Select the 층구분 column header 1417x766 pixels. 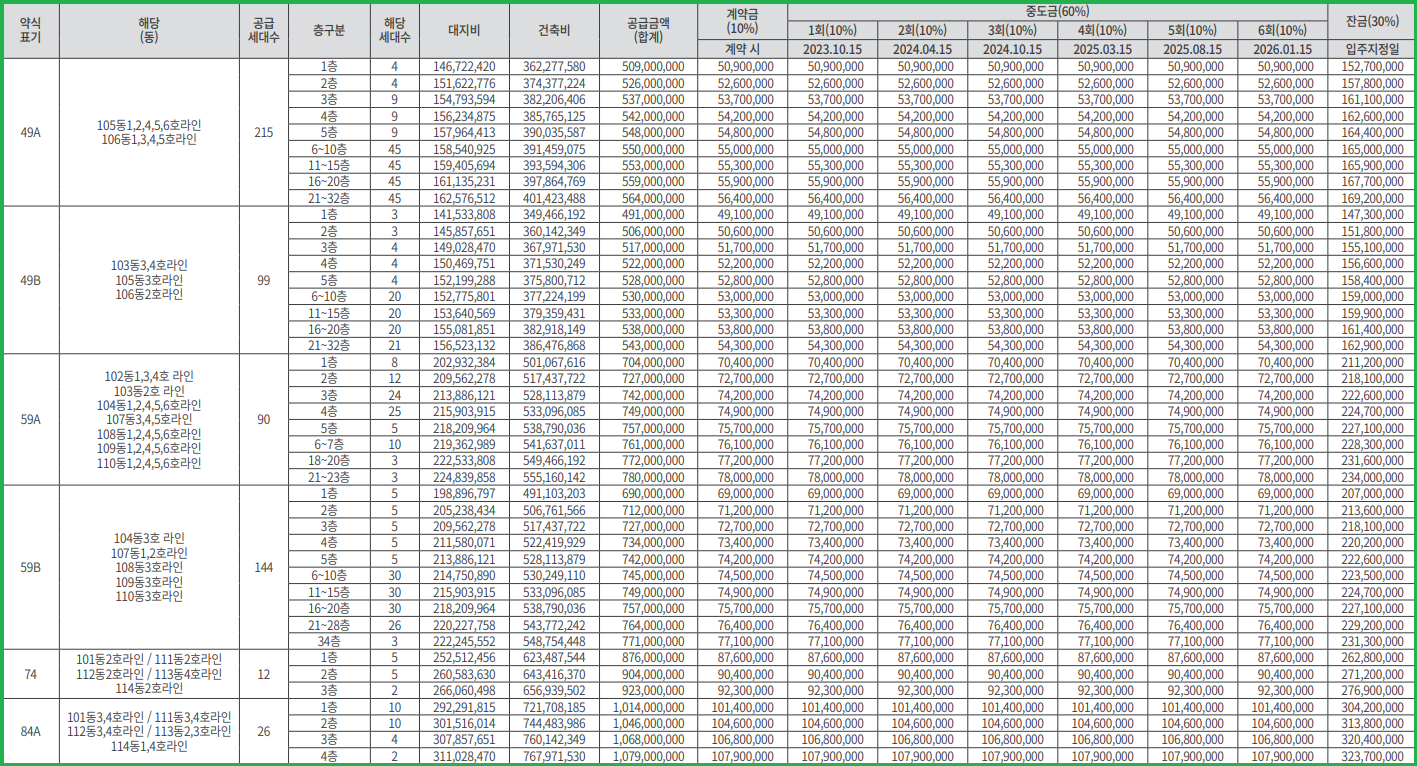(x=329, y=30)
